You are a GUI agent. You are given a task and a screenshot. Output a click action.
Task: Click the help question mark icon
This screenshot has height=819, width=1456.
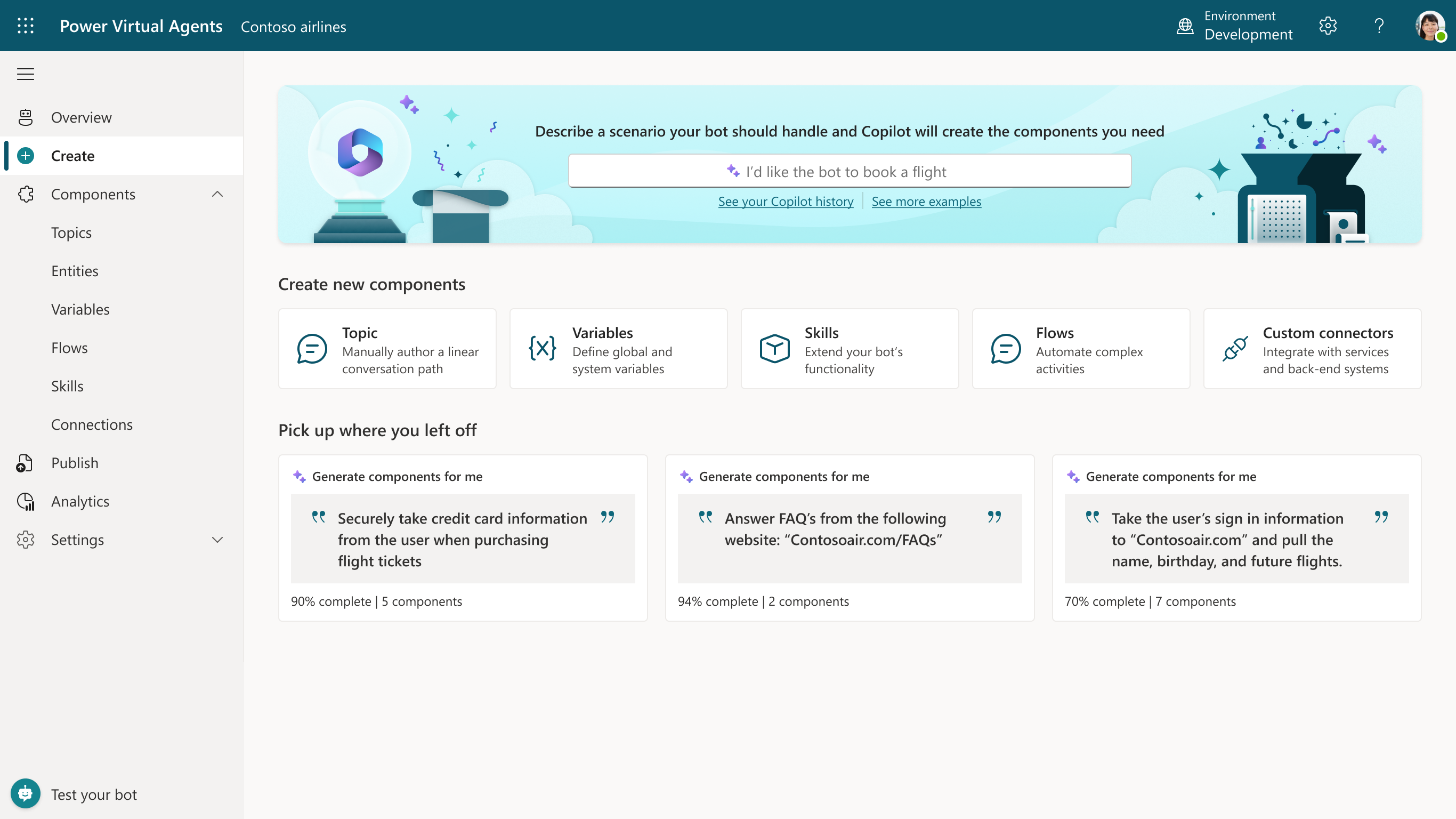1379,26
